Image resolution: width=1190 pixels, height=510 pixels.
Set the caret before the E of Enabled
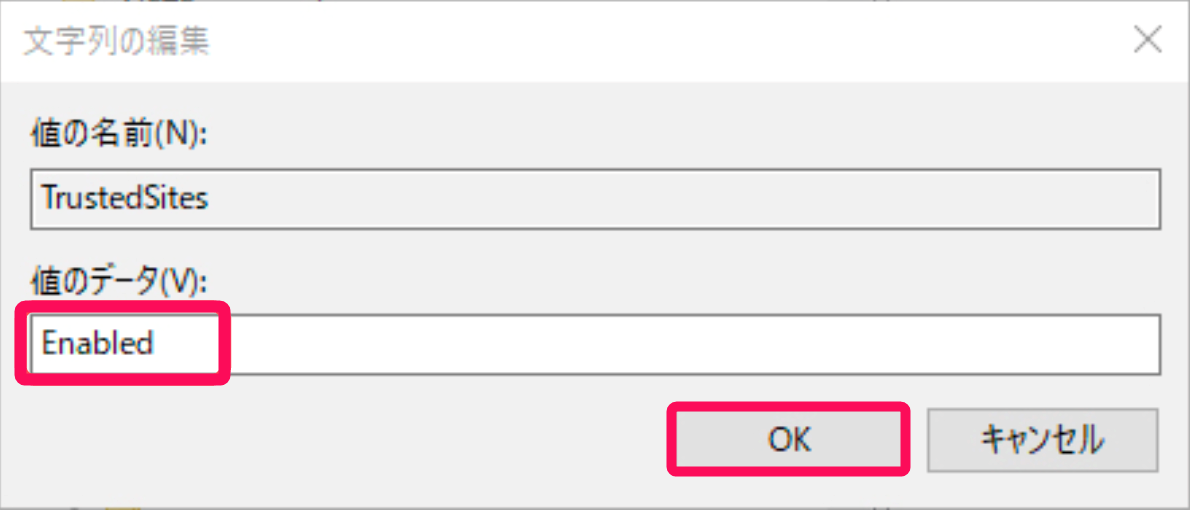41,344
